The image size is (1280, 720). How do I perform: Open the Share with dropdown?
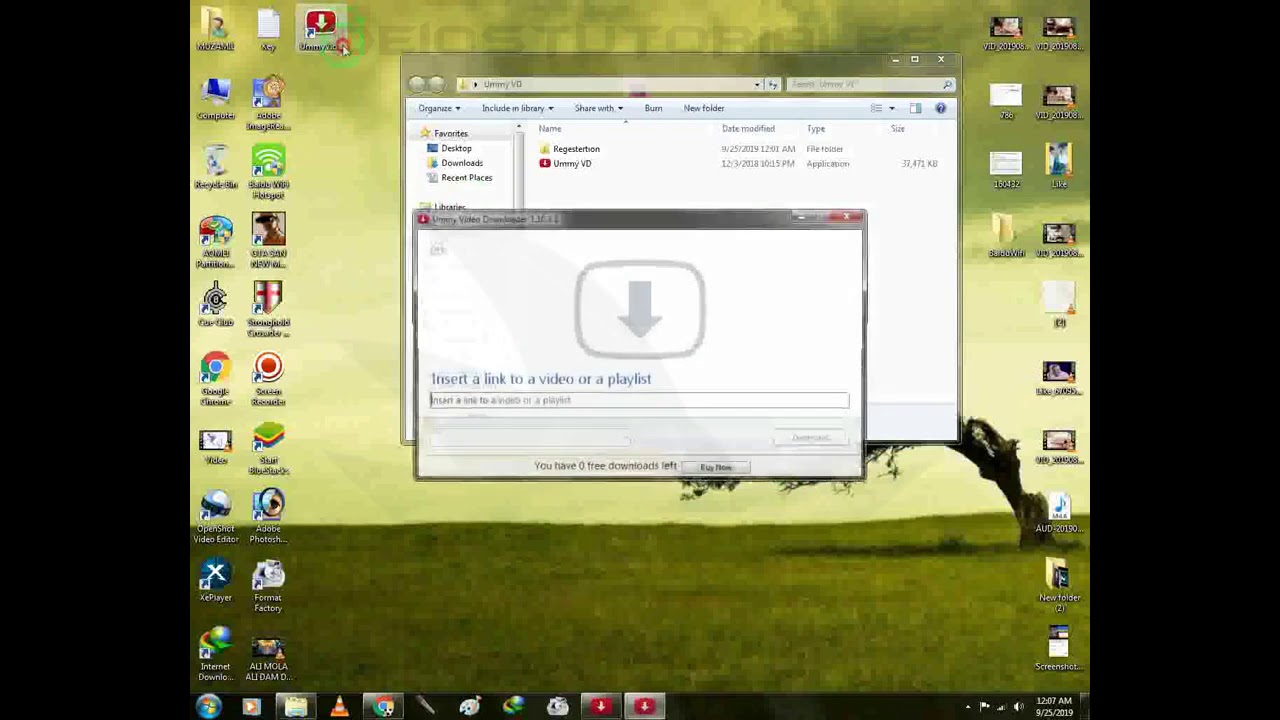click(x=598, y=108)
